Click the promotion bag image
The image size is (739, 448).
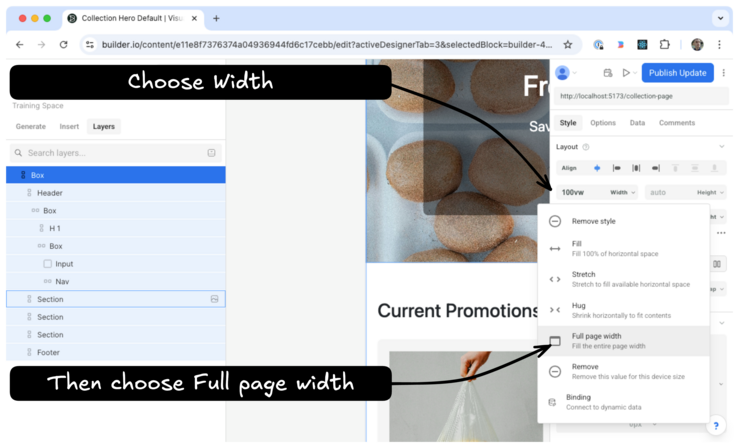[466, 397]
